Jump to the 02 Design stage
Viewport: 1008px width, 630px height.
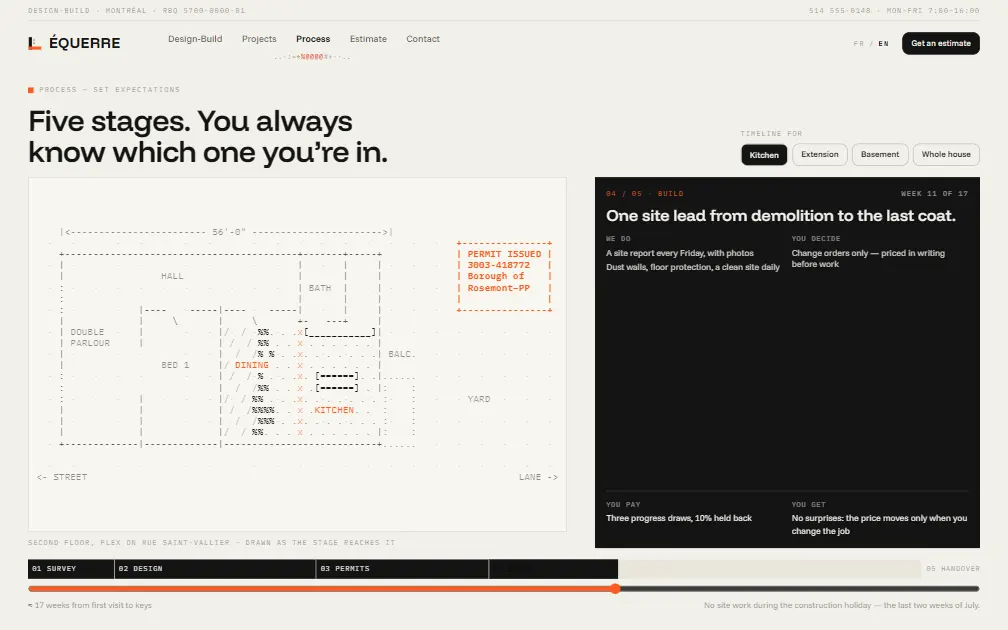[x=215, y=569]
